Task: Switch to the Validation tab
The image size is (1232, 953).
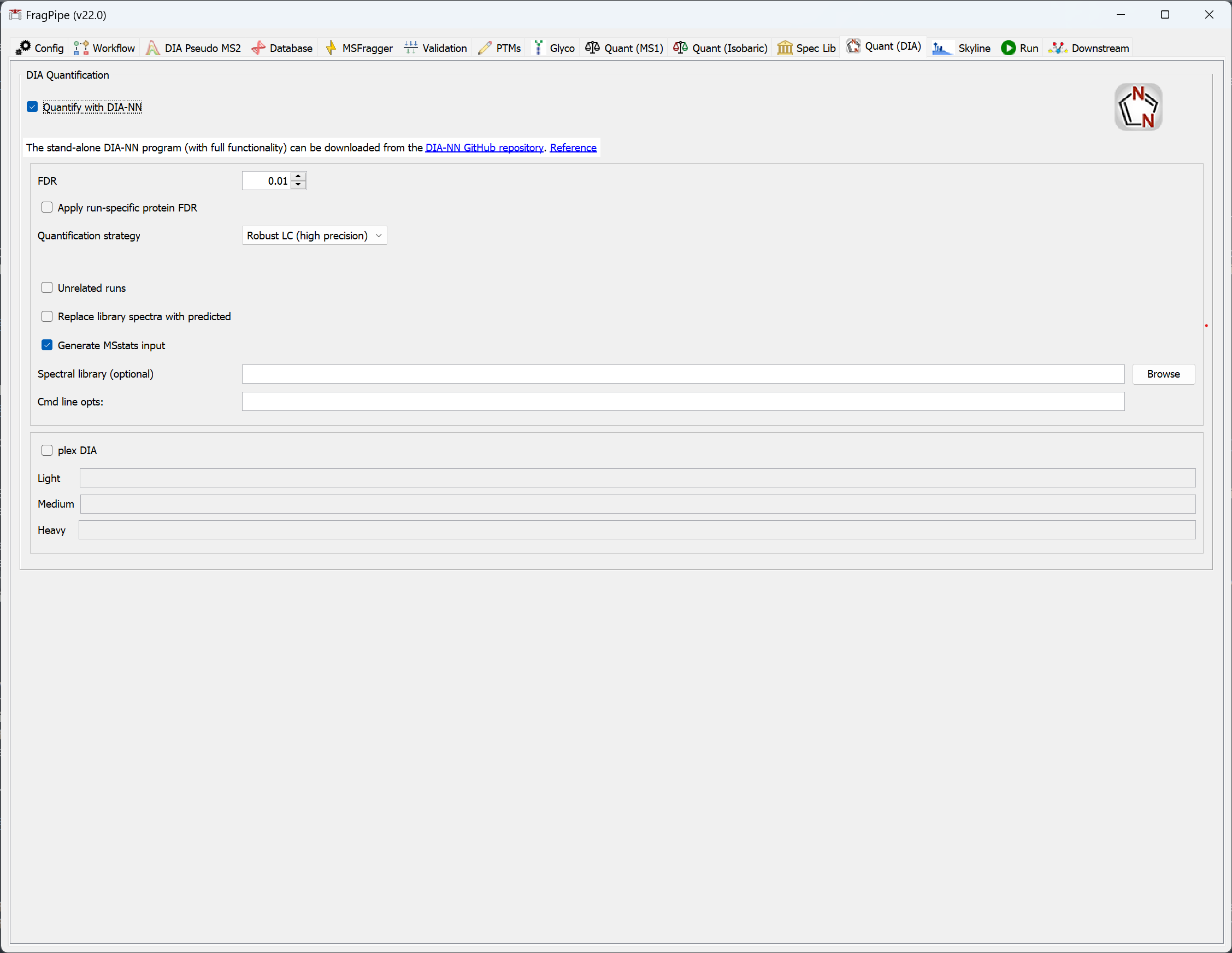Action: [444, 48]
